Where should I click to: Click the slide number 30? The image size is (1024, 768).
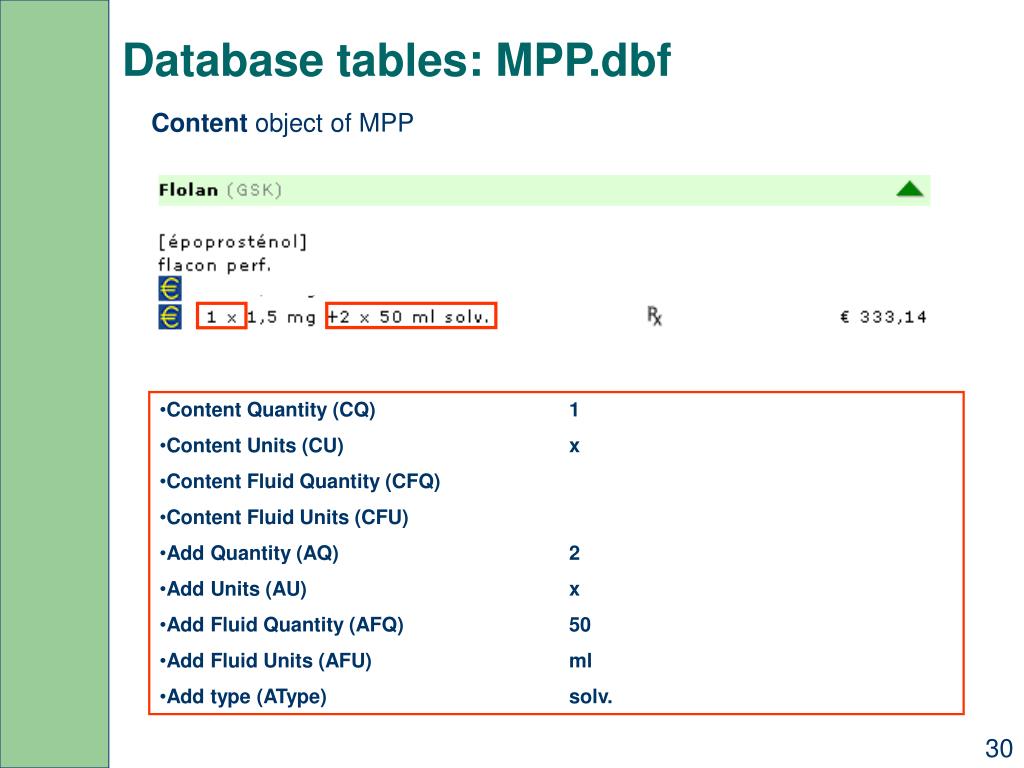[998, 748]
